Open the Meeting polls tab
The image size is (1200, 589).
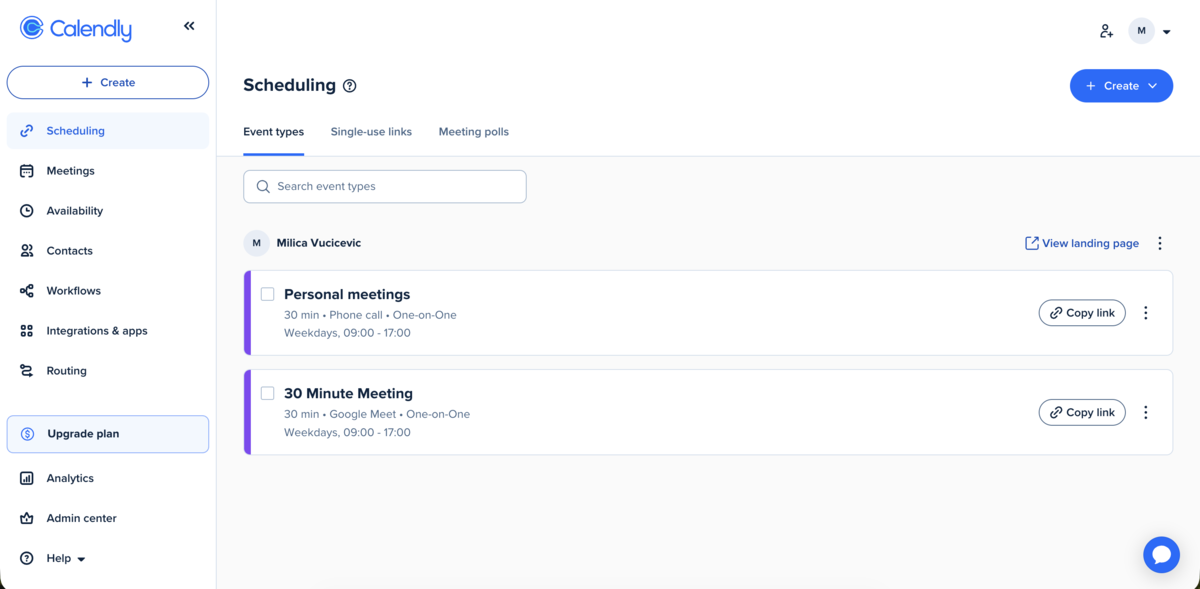tap(473, 131)
